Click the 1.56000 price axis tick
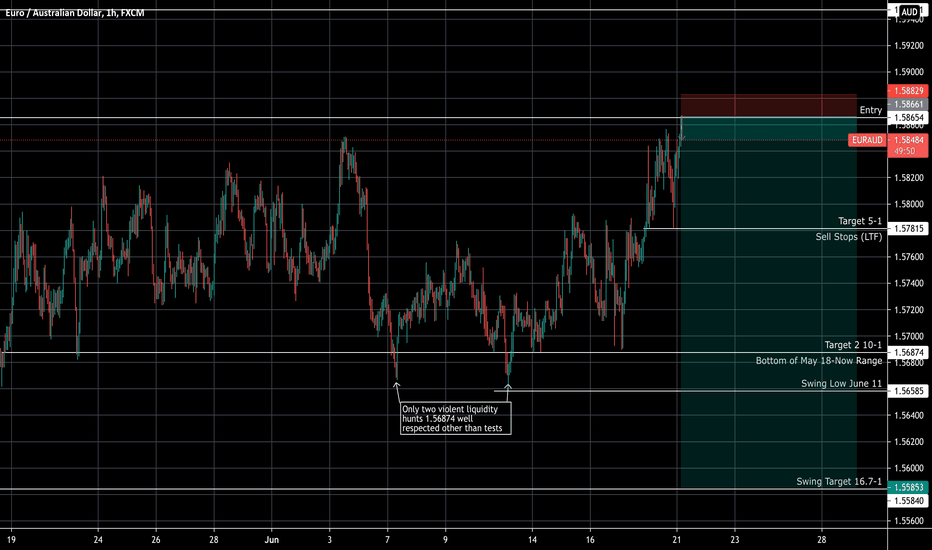932x550 pixels. 909,468
